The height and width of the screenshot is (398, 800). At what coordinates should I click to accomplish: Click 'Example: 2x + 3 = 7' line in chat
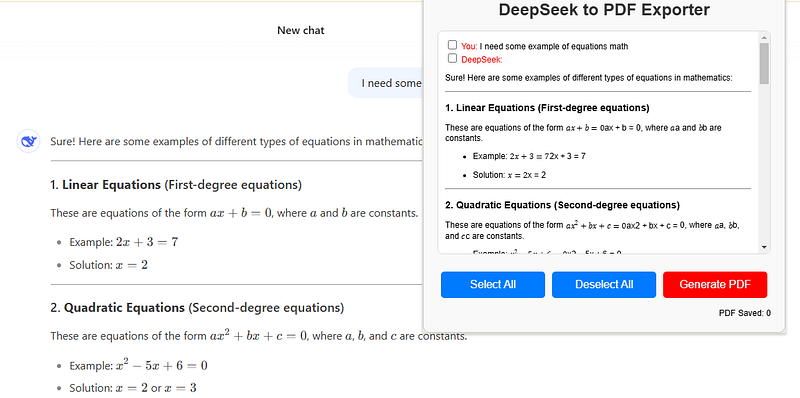123,242
